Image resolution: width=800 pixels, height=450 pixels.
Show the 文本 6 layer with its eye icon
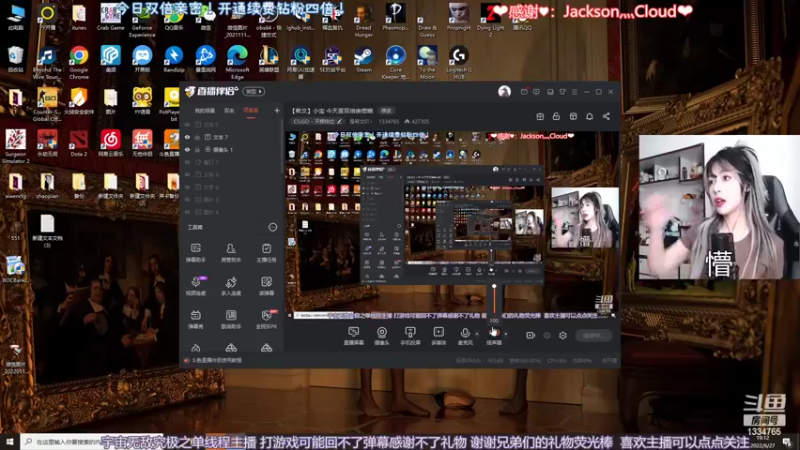pyautogui.click(x=187, y=187)
